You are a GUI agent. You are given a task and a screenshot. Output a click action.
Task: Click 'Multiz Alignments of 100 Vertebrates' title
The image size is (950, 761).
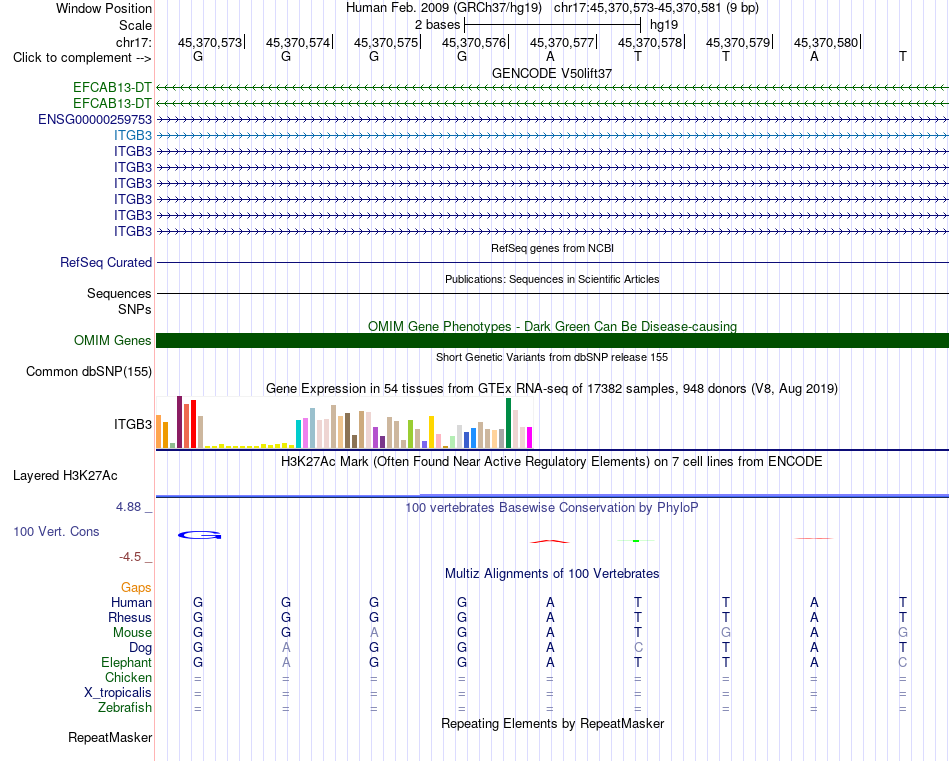click(552, 574)
